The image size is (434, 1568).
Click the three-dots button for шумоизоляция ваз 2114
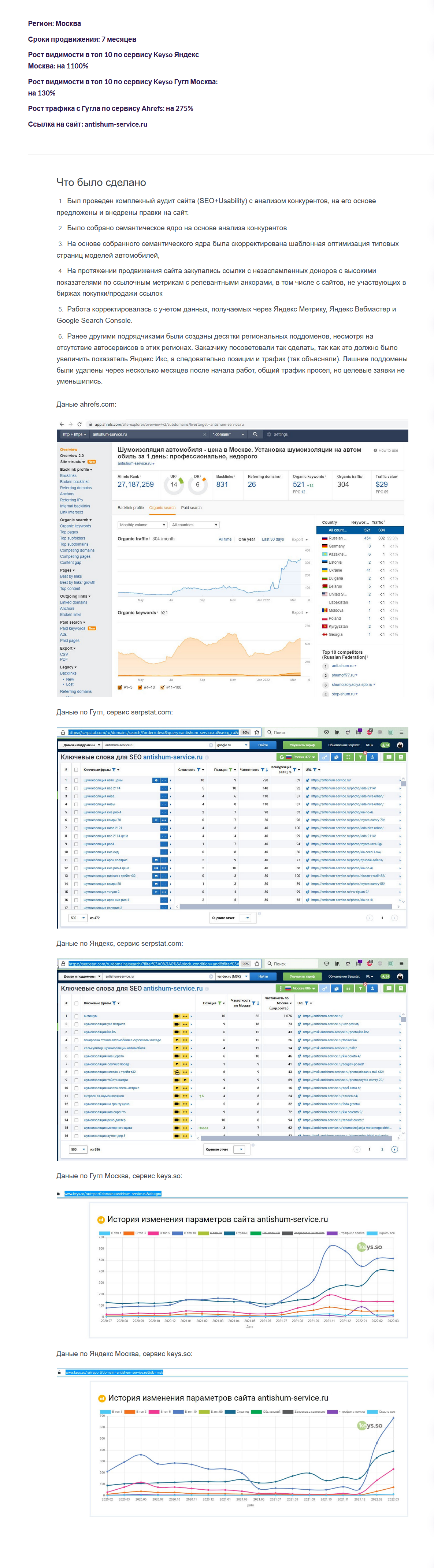pyautogui.click(x=164, y=788)
